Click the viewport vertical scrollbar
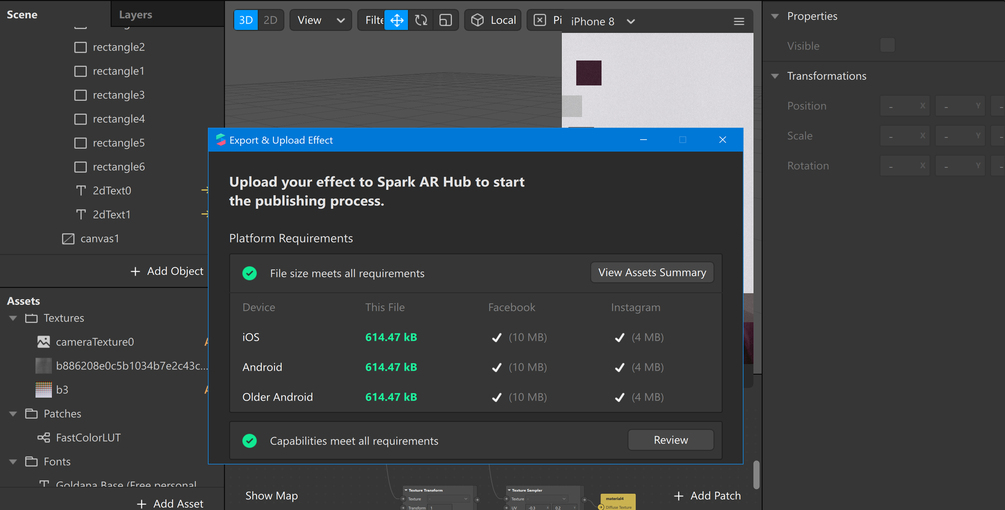The image size is (1005, 510). point(756,475)
